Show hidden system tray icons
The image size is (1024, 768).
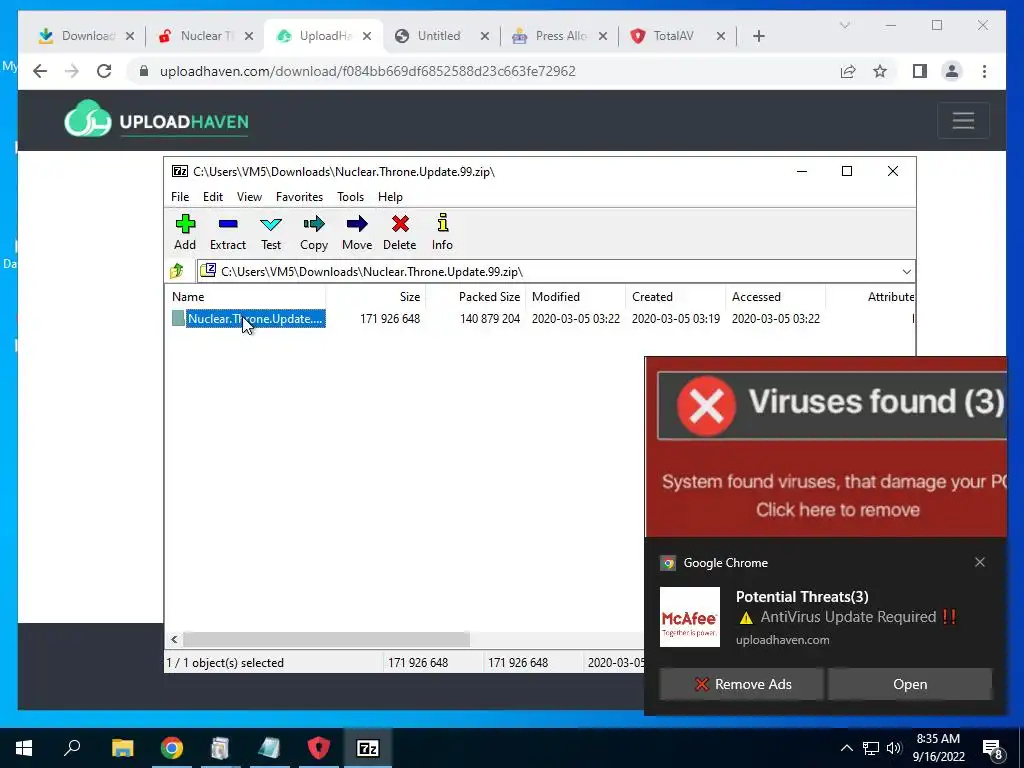tap(846, 748)
